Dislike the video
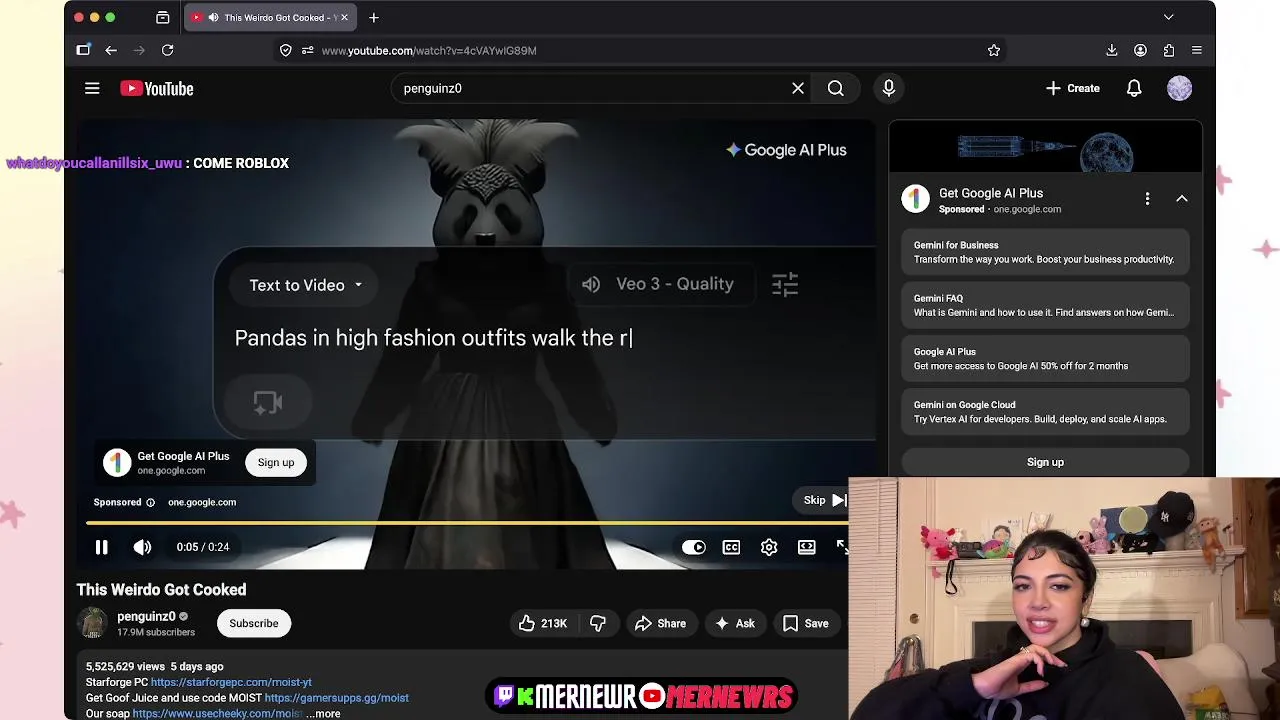 coord(598,623)
